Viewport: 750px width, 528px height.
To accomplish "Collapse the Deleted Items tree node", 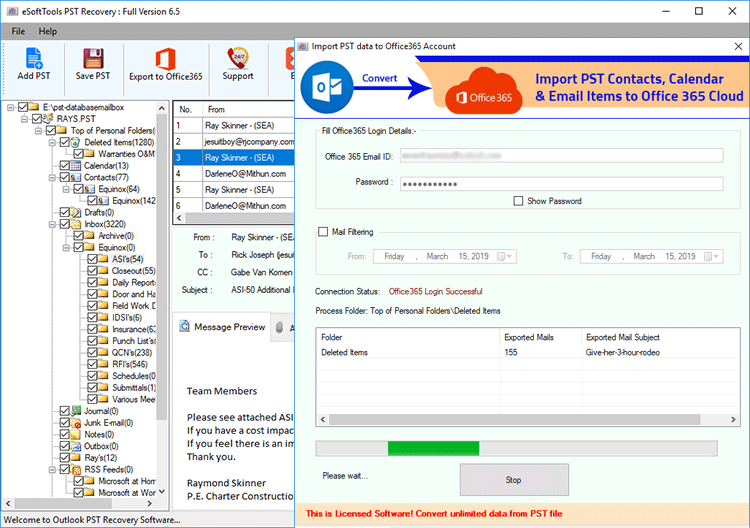I will [x=52, y=142].
